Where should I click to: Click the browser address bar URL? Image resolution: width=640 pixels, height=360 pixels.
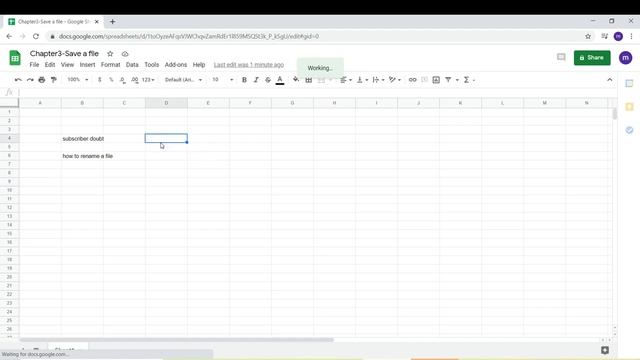(x=189, y=36)
